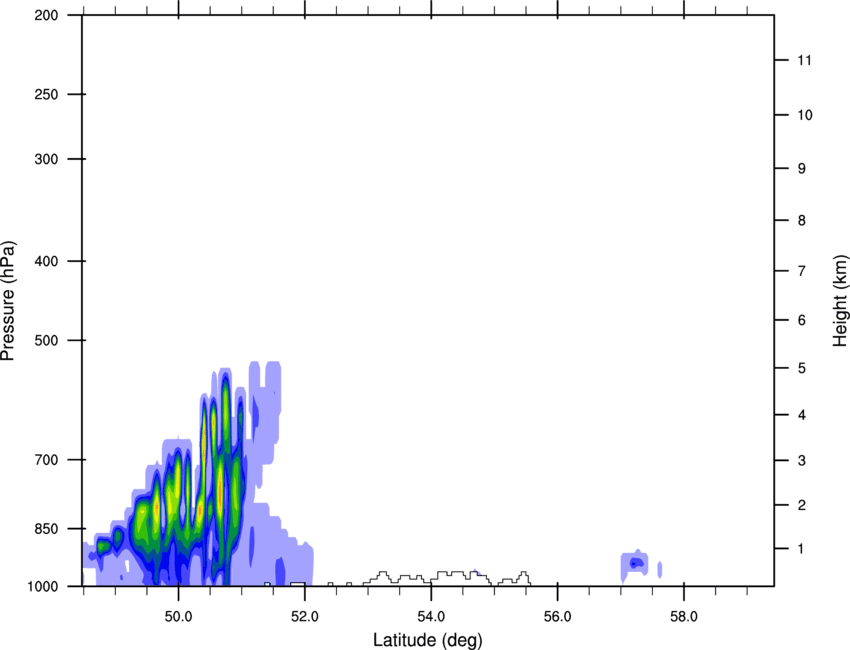Select the 1000 pressure tick label

click(x=43, y=587)
